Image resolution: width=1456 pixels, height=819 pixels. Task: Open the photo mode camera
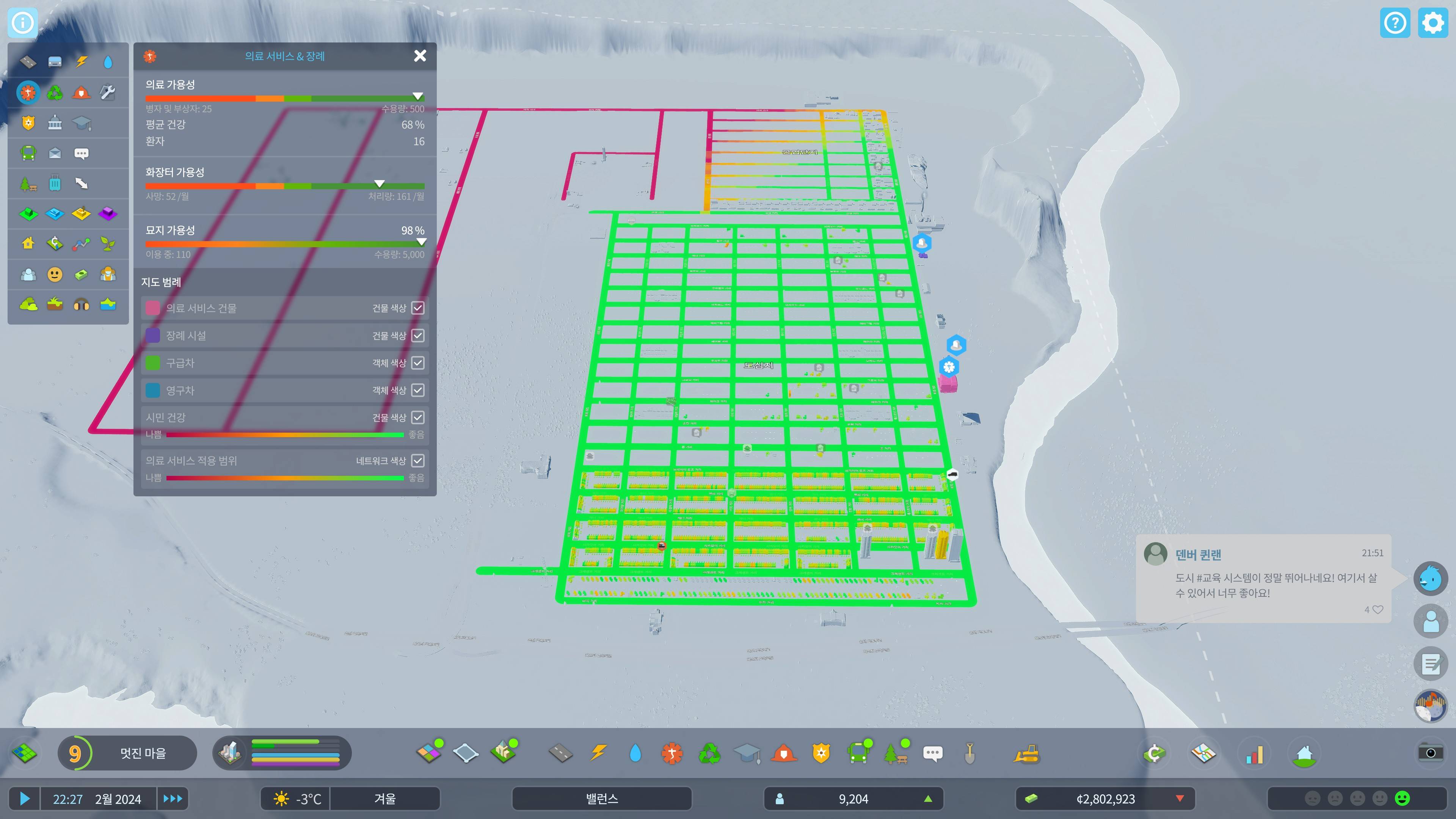(1430, 753)
